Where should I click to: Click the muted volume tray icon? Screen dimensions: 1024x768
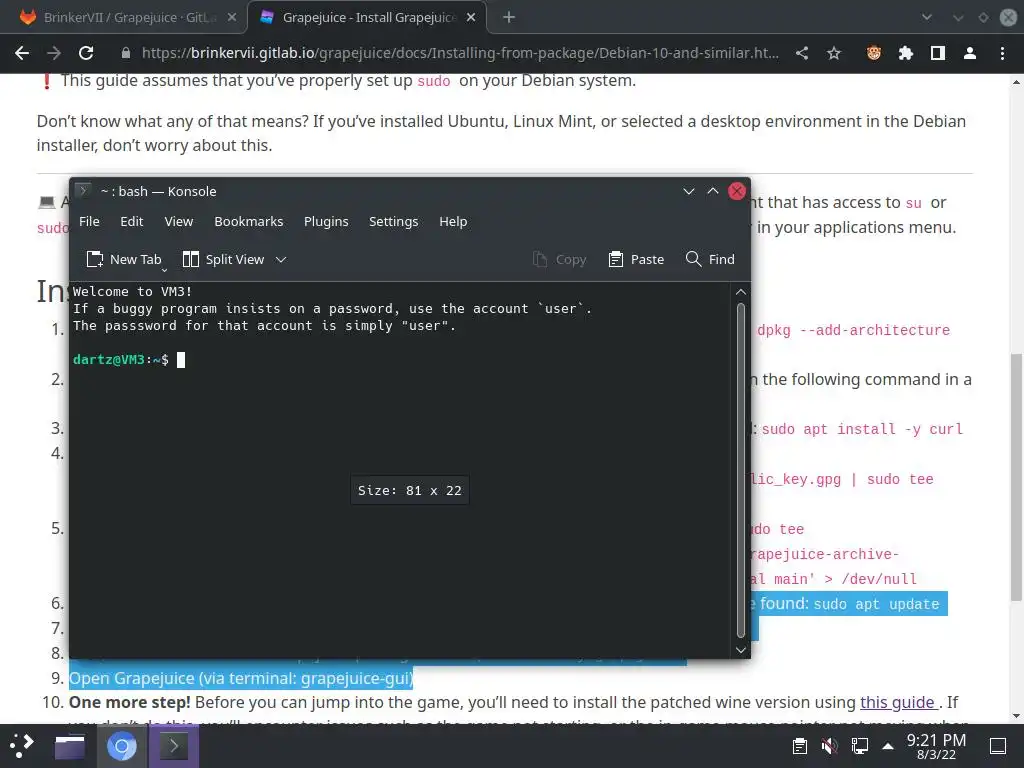pos(829,746)
